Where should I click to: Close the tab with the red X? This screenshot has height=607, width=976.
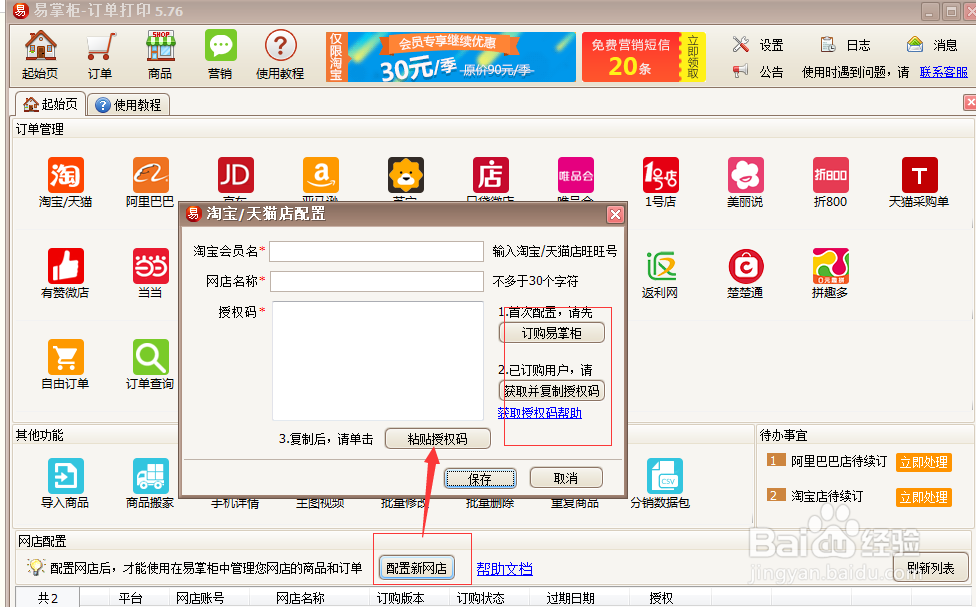[970, 102]
